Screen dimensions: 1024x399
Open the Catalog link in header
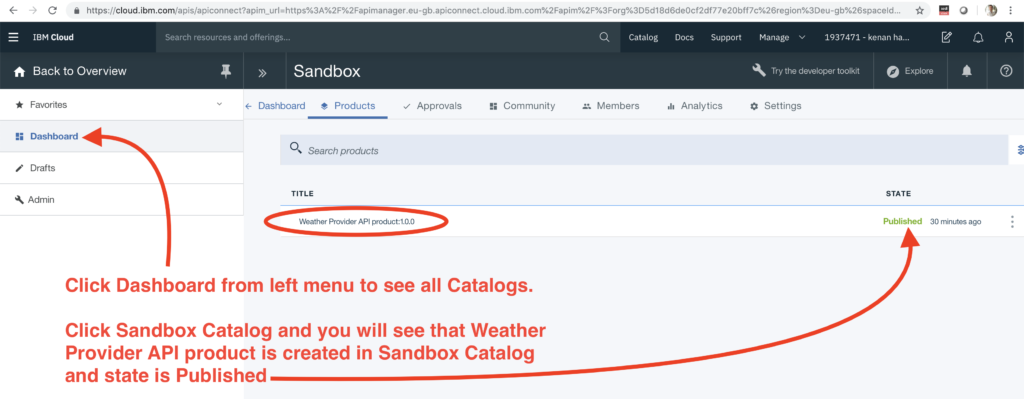(x=643, y=37)
